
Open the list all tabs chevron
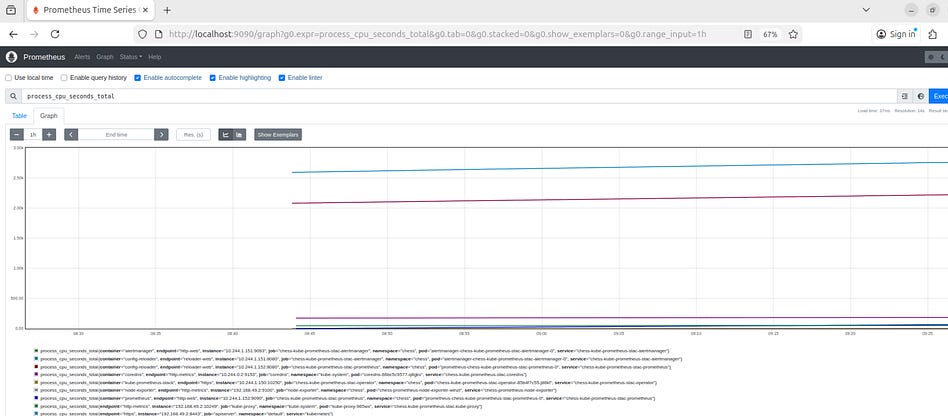[x=866, y=10]
